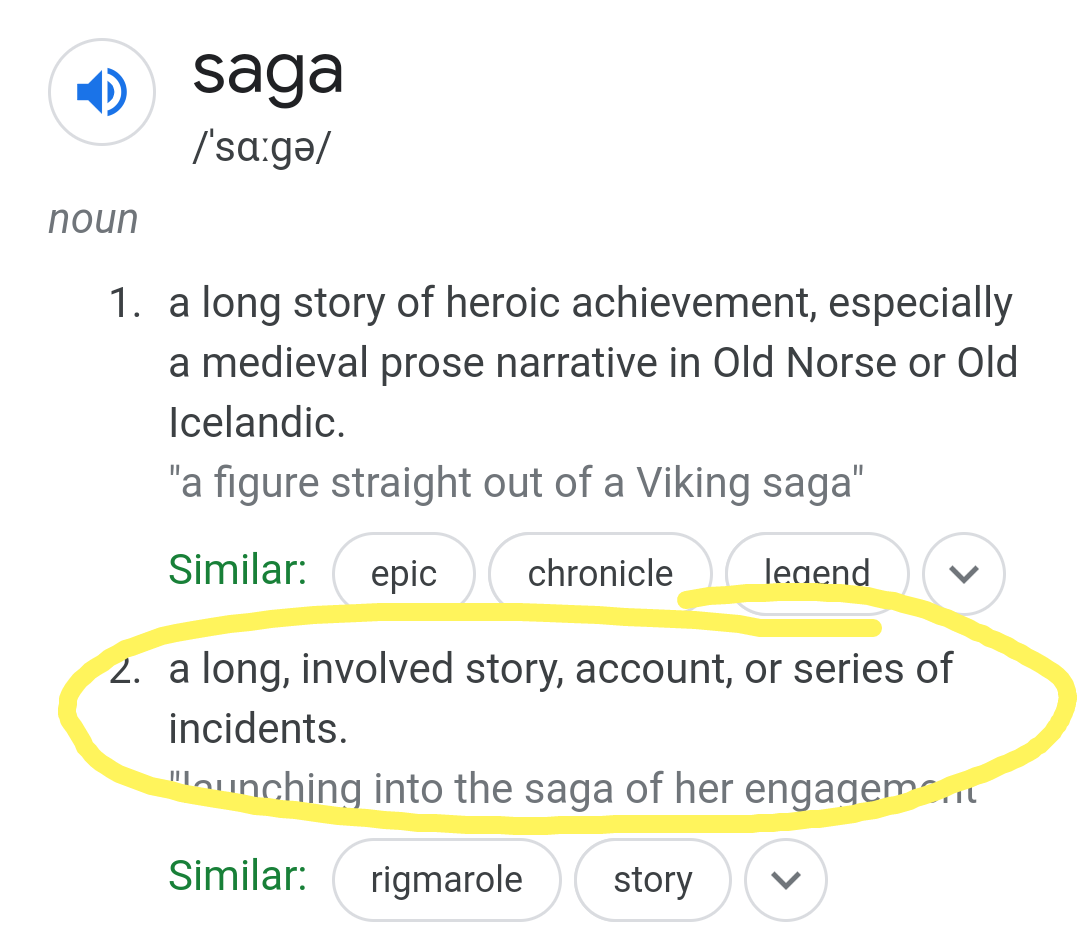Click the 'story' synonym chip
The height and width of the screenshot is (947, 1080).
(652, 880)
